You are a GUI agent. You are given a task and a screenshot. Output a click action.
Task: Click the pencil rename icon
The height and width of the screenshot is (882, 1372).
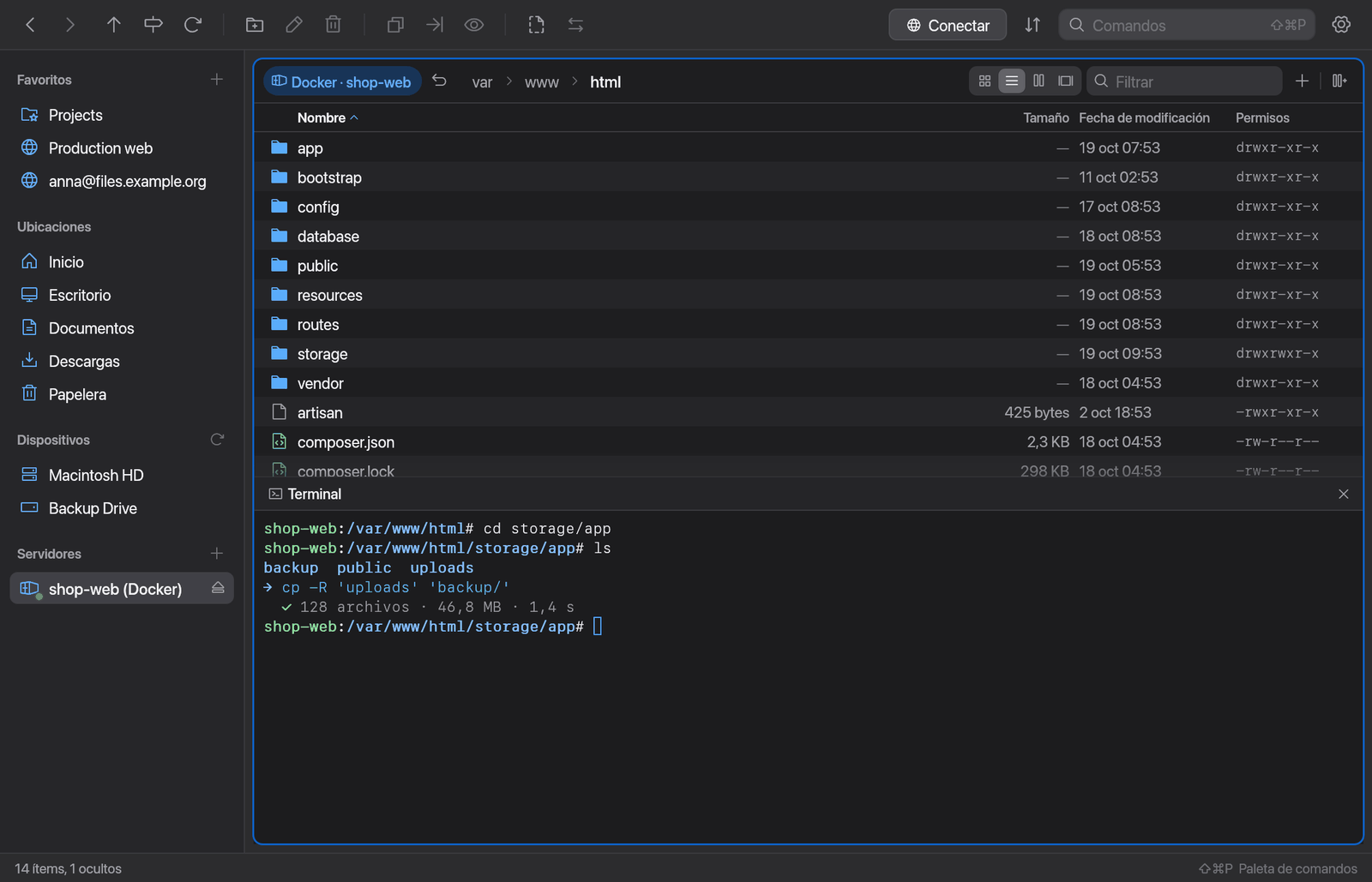tap(294, 25)
